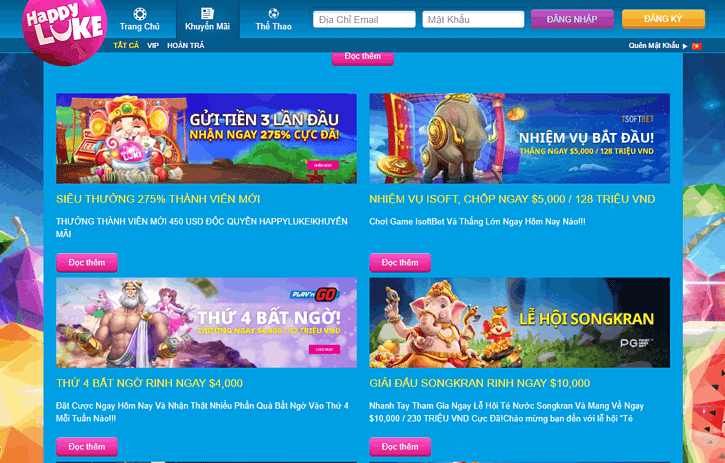Click NHIỆM VỤ ISOFT promotion title

tap(512, 199)
